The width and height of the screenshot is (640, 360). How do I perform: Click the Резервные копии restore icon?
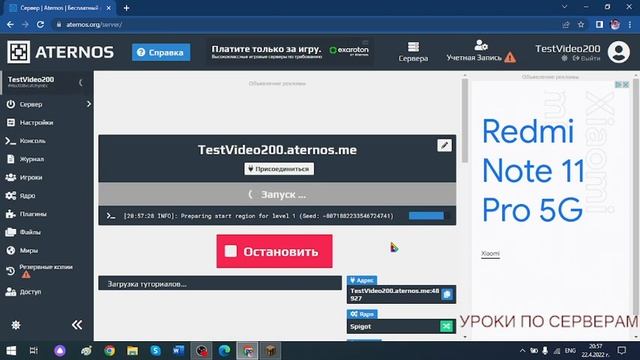tap(11, 271)
